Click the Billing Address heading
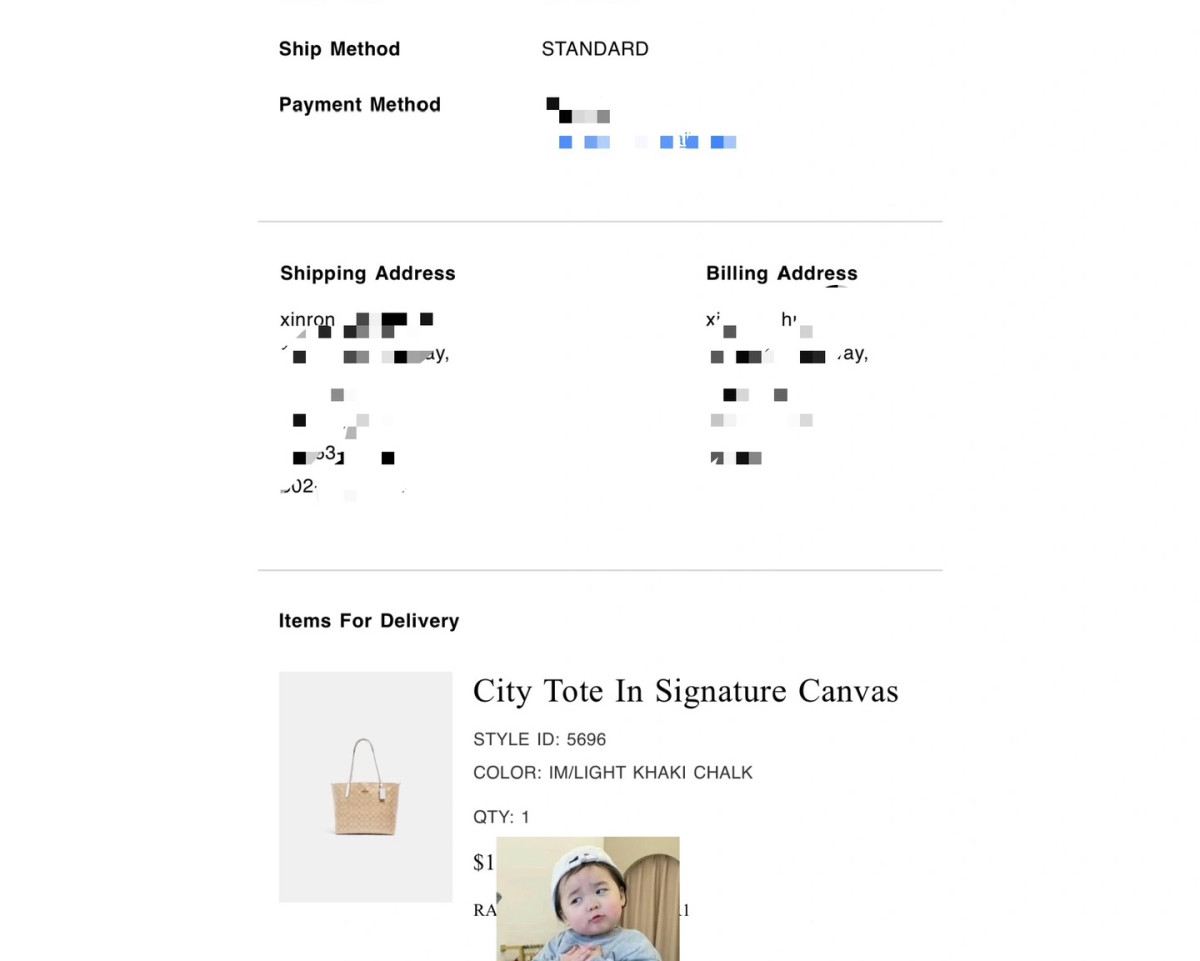Image resolution: width=1200 pixels, height=961 pixels. coord(781,273)
